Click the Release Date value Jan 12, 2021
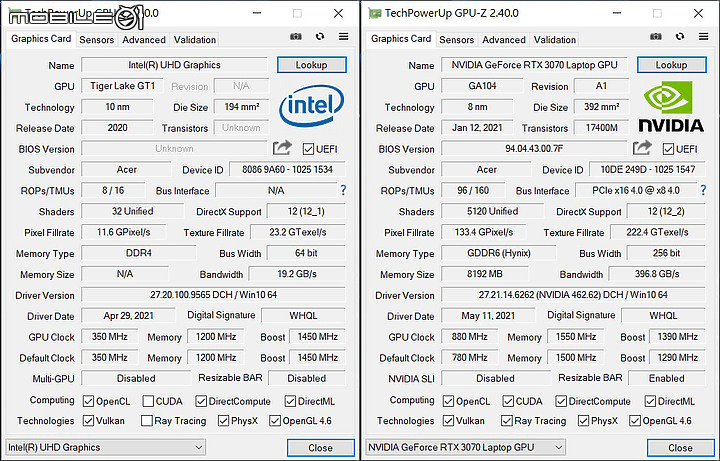 (x=477, y=128)
